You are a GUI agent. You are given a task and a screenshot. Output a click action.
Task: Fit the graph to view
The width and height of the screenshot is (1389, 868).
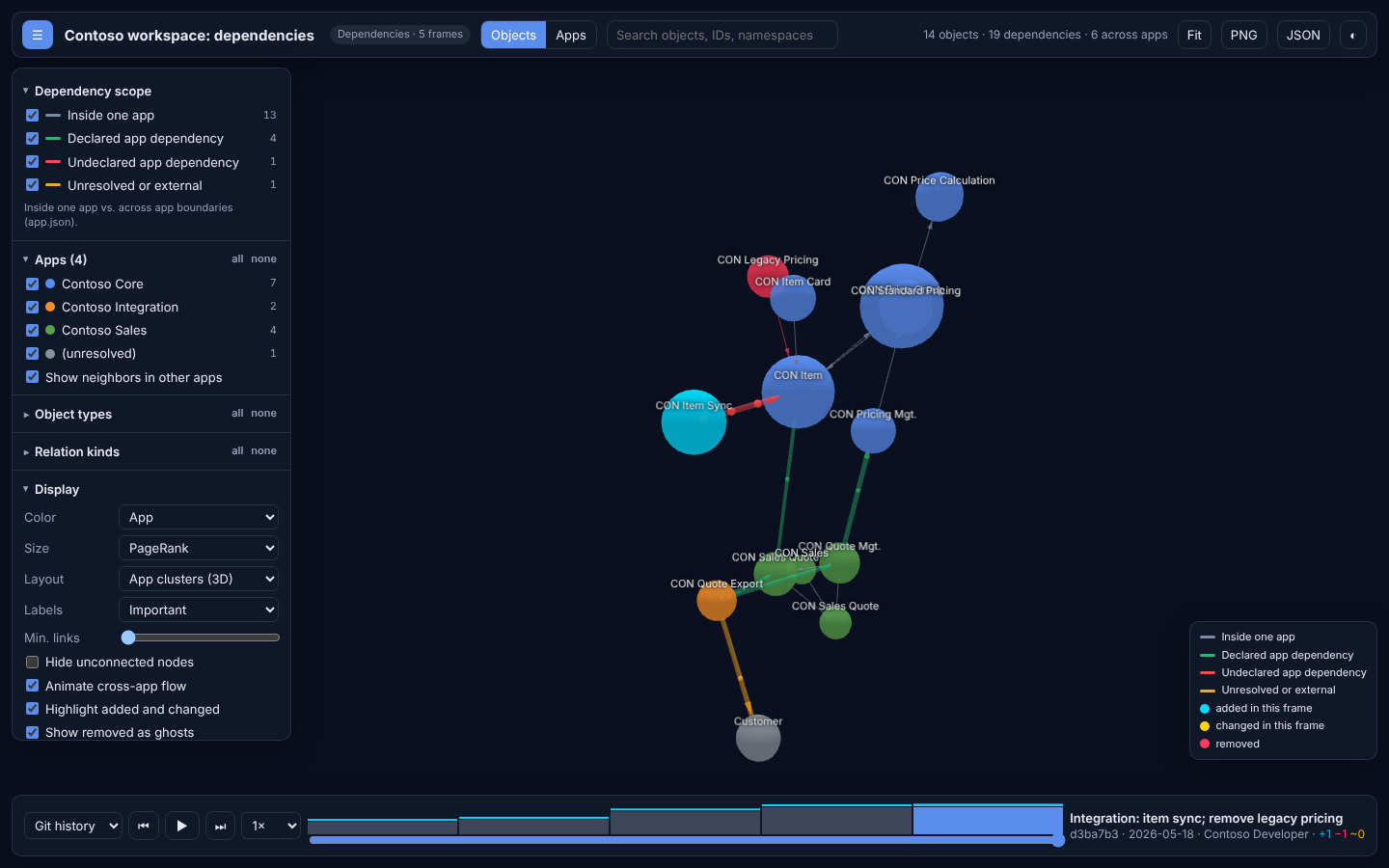(x=1194, y=35)
